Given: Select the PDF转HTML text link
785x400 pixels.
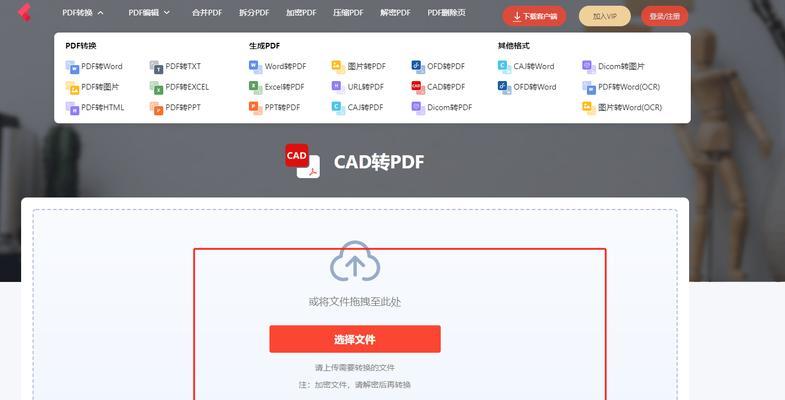Looking at the screenshot, I should tap(103, 108).
